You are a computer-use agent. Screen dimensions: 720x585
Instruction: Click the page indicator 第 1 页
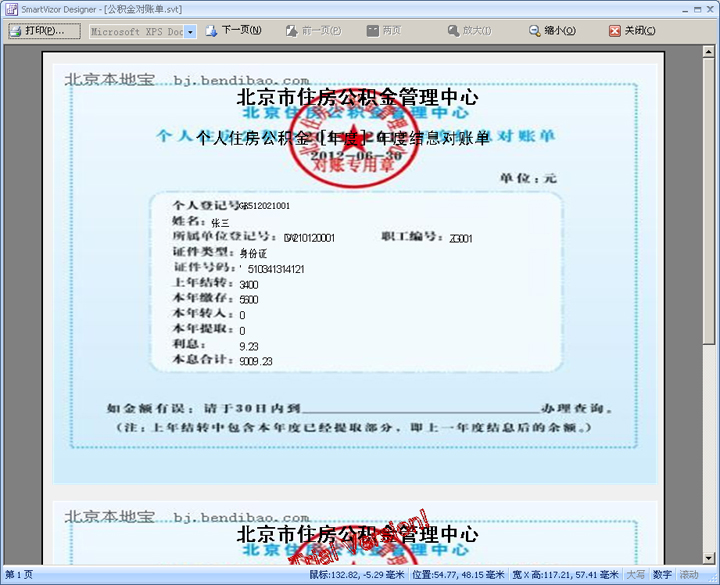pyautogui.click(x=19, y=574)
